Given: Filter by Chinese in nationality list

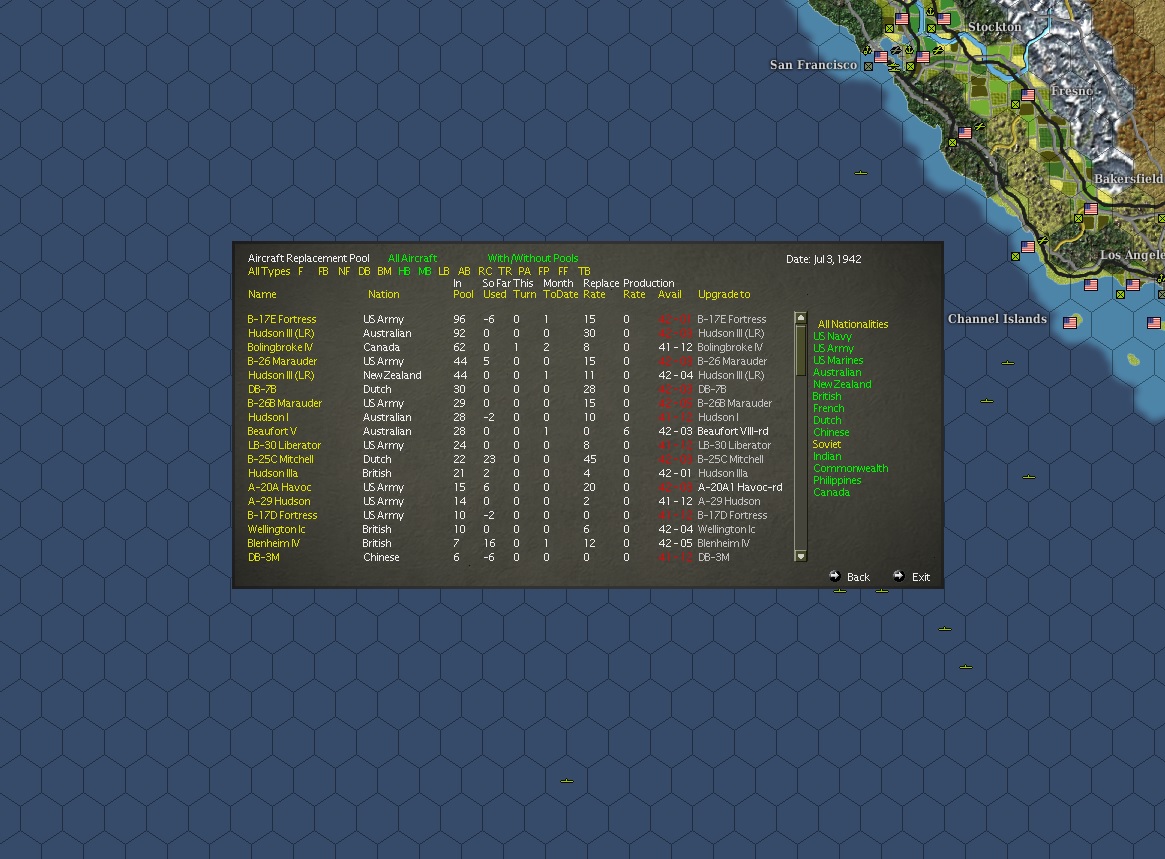Looking at the screenshot, I should click(831, 432).
